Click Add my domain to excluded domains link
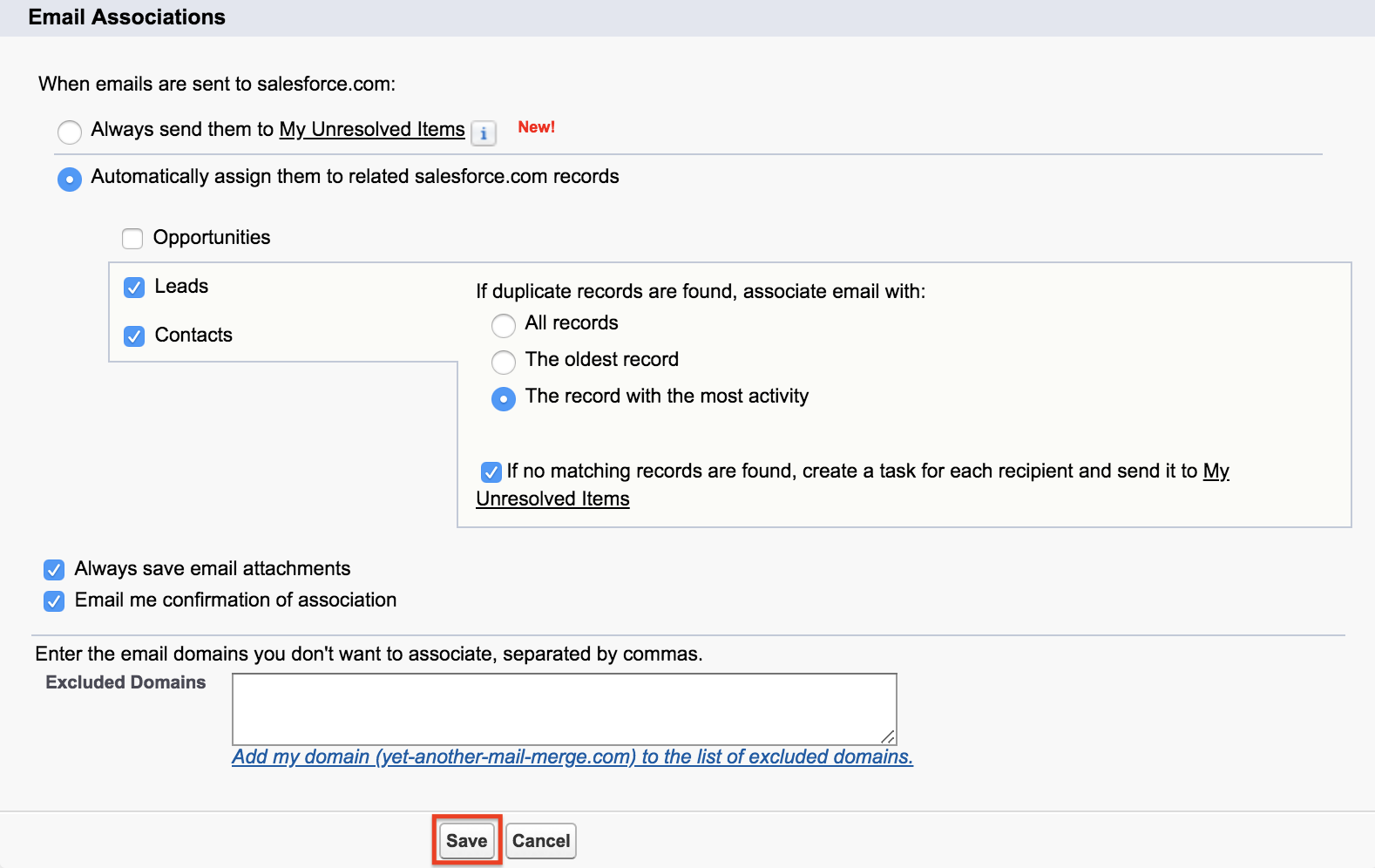This screenshot has width=1375, height=868. click(x=572, y=756)
